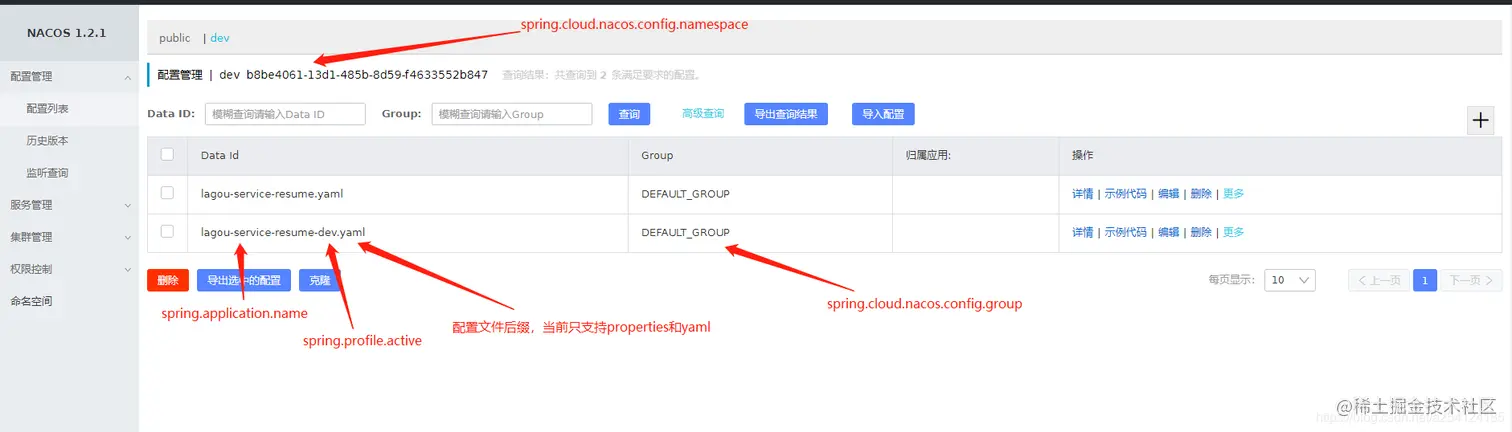Image resolution: width=1512 pixels, height=432 pixels.
Task: Click the 导入配置 button
Action: coord(883,114)
